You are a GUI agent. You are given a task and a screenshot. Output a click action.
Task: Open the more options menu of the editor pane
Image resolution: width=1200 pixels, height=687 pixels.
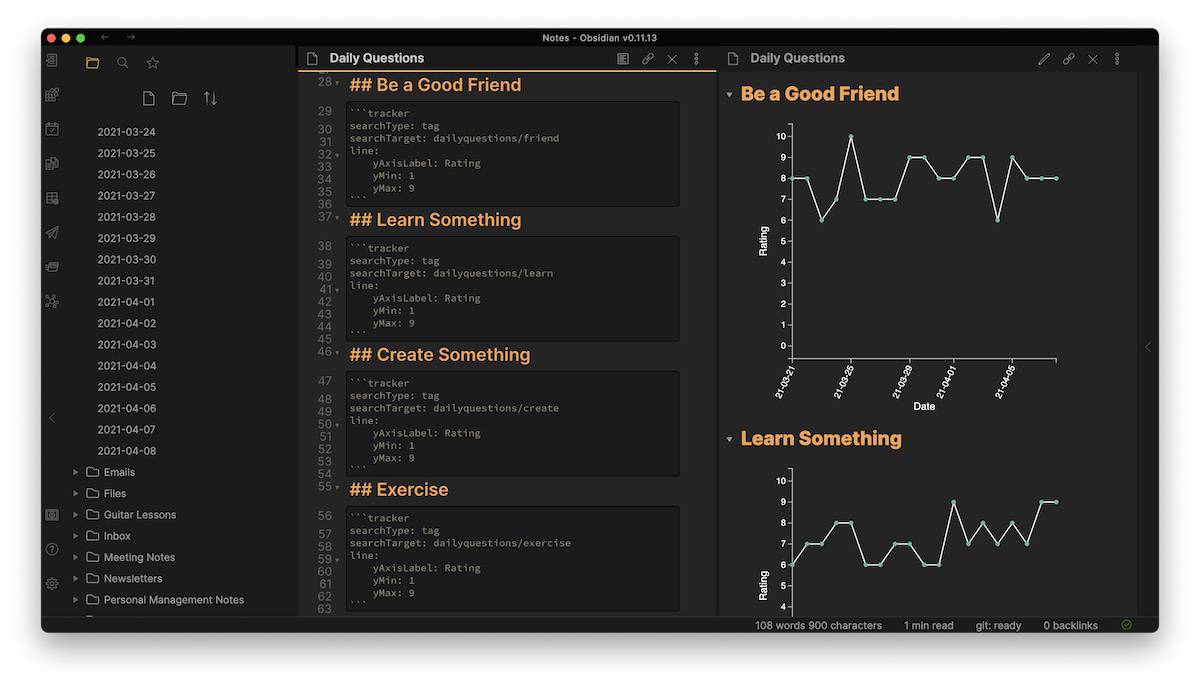click(x=696, y=59)
